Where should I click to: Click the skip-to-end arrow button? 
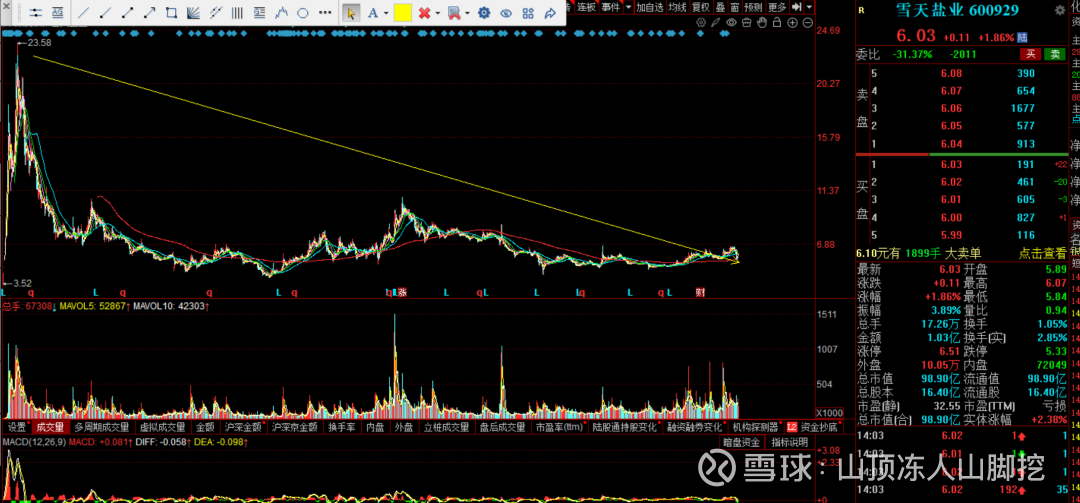coord(796,7)
